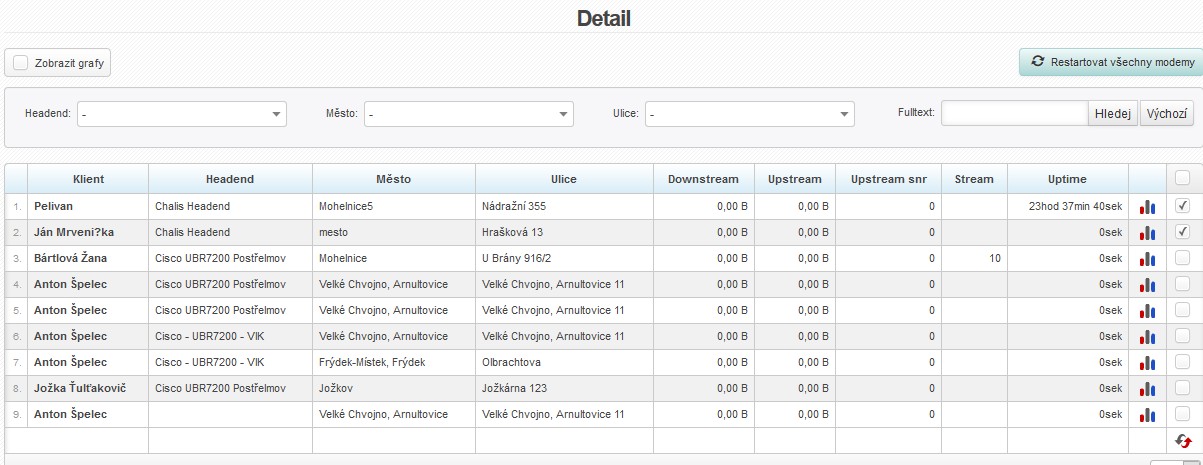This screenshot has height=465, width=1203.
Task: Click the Výchozí reset button
Action: point(1167,114)
